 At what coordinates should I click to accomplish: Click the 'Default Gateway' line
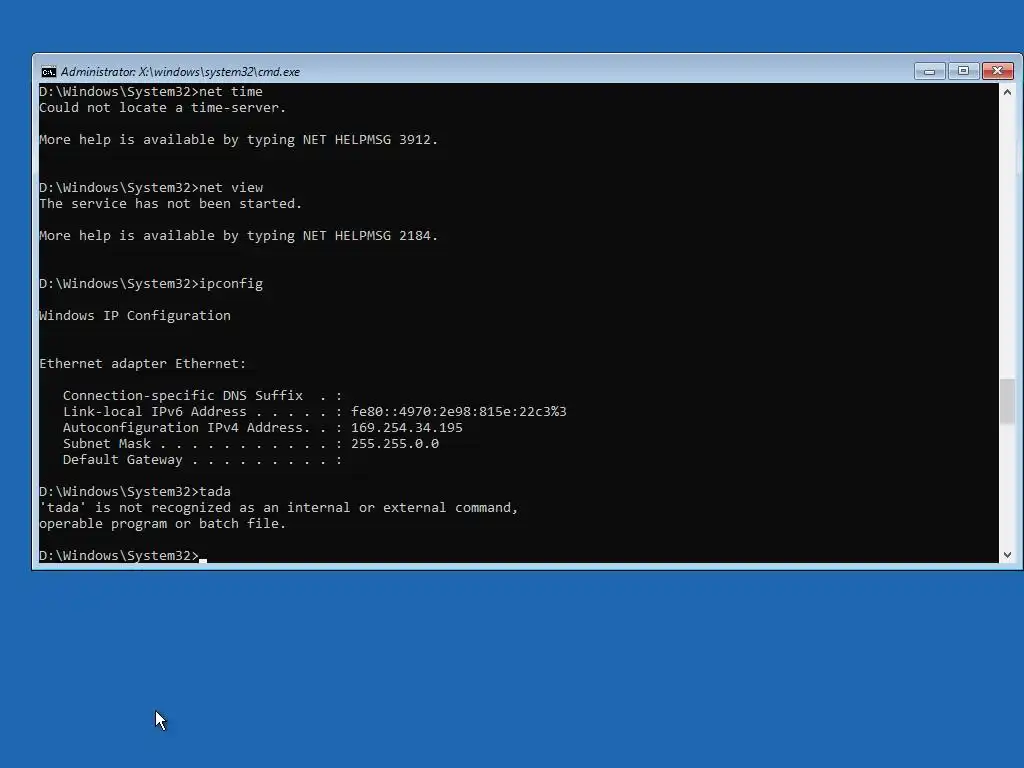(202, 460)
